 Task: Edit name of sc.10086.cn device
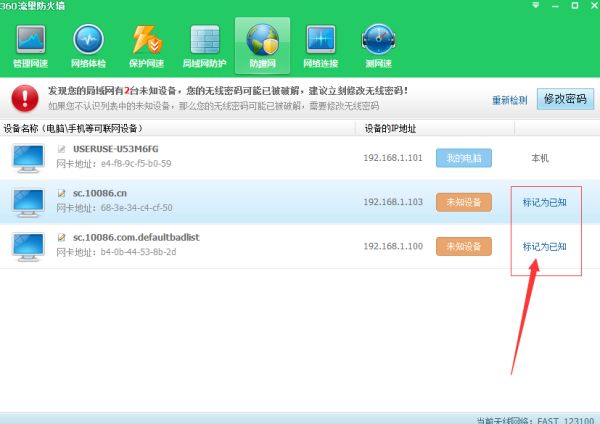61,193
